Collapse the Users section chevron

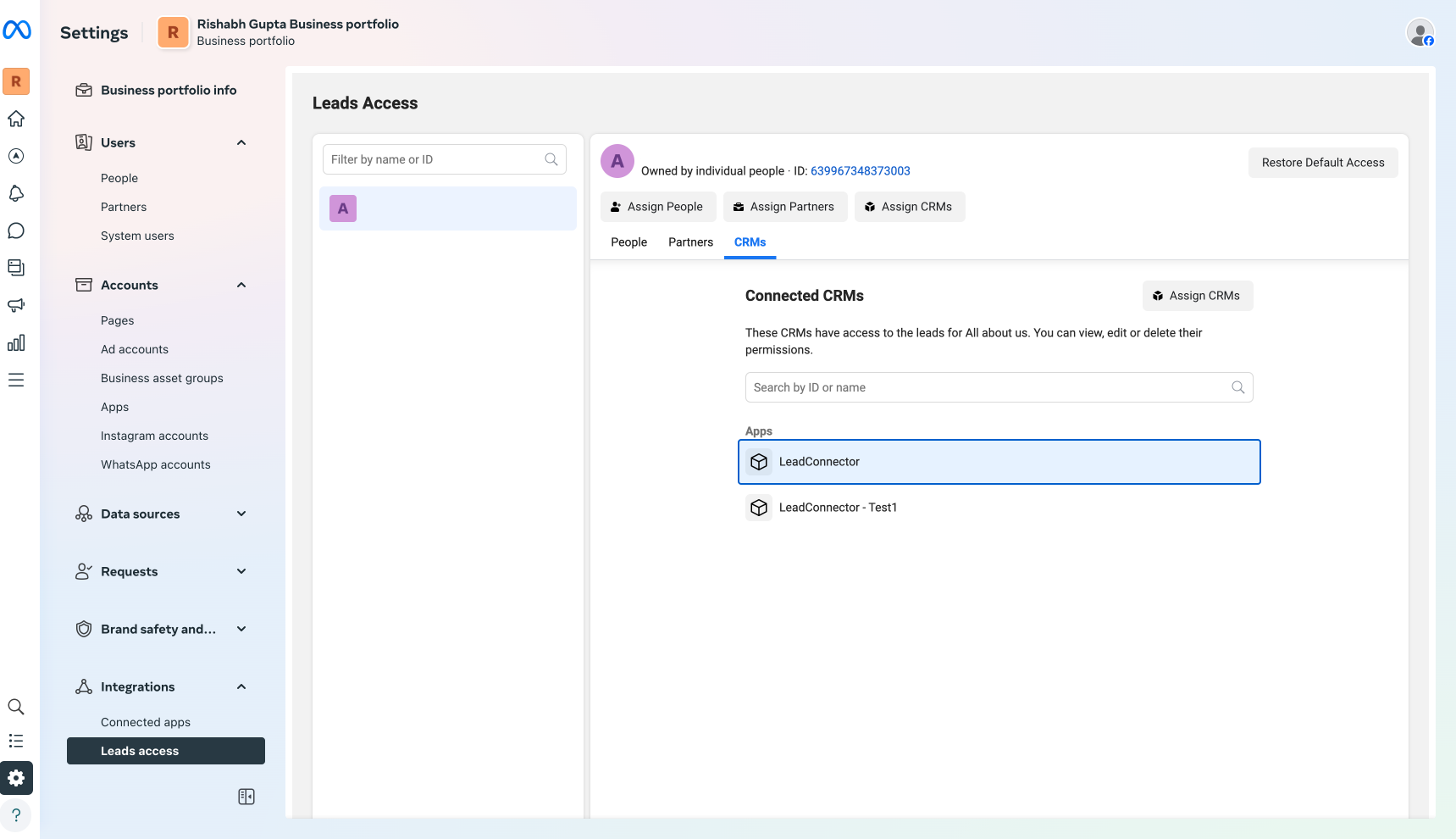[241, 142]
